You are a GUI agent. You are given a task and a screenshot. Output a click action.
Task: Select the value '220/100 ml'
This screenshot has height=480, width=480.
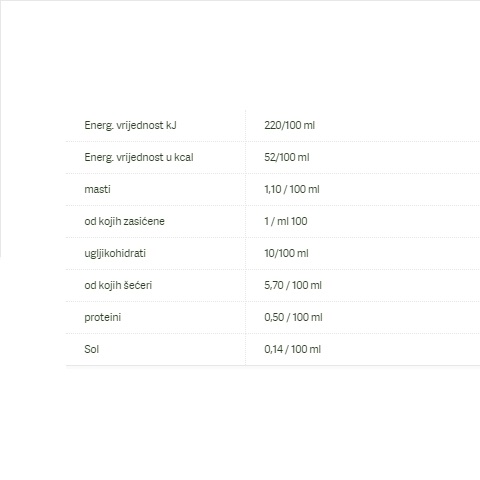point(289,125)
